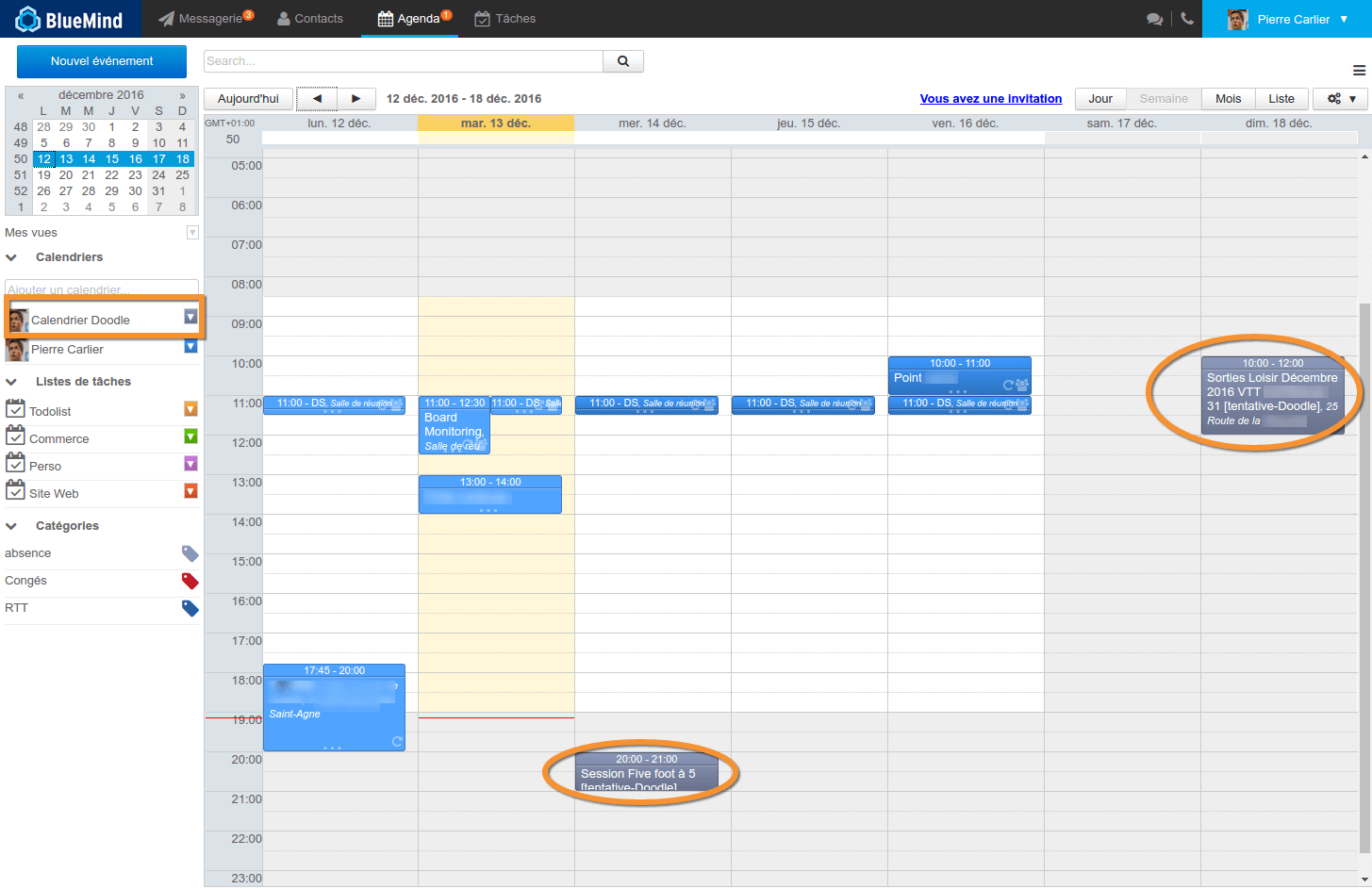The image size is (1372, 889).
Task: Click the green color swatch next to Commerce
Action: [189, 436]
